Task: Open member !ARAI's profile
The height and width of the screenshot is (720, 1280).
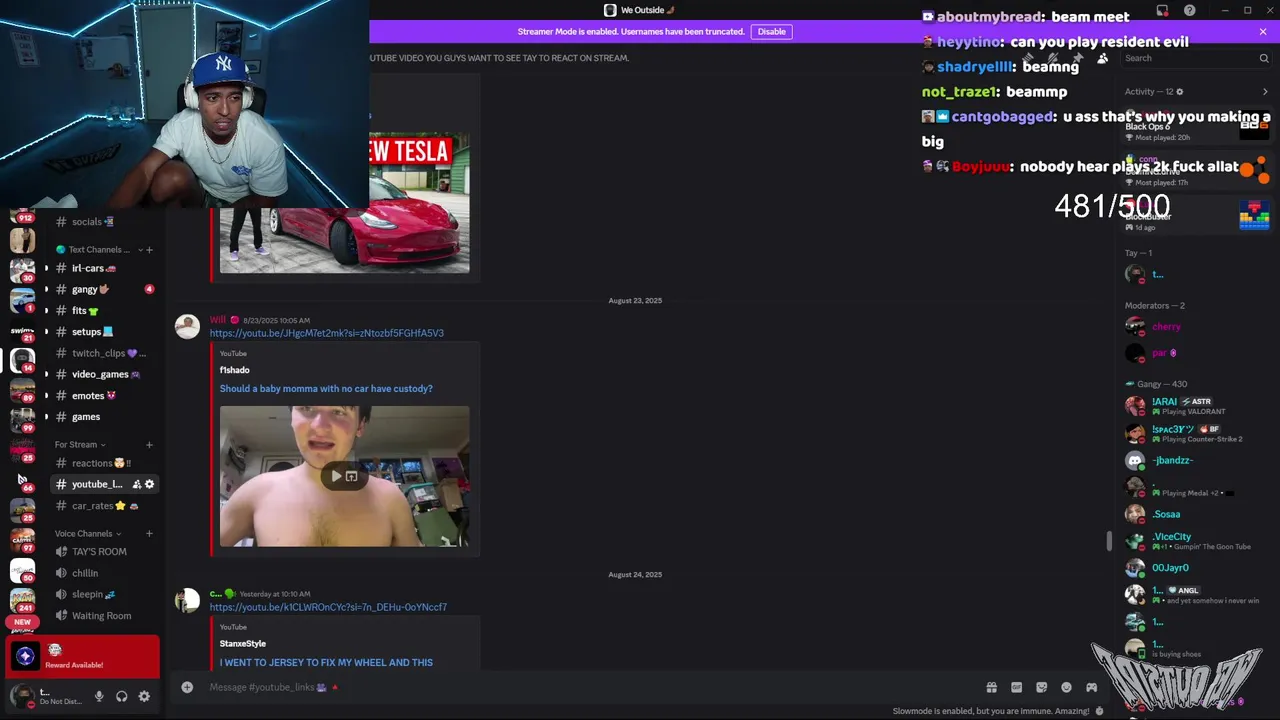Action: tap(1196, 406)
